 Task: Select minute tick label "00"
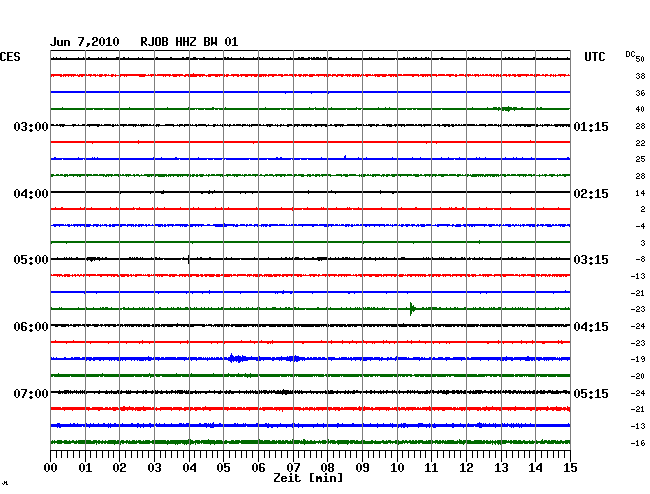(x=51, y=468)
